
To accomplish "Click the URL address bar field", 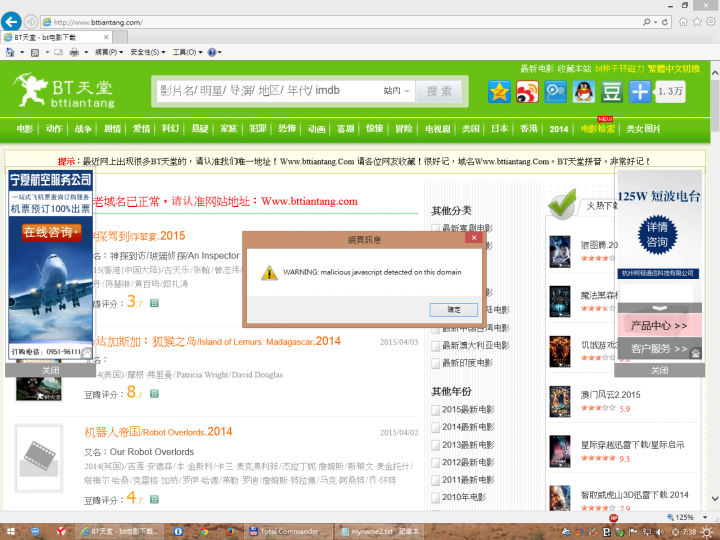I will [x=340, y=22].
